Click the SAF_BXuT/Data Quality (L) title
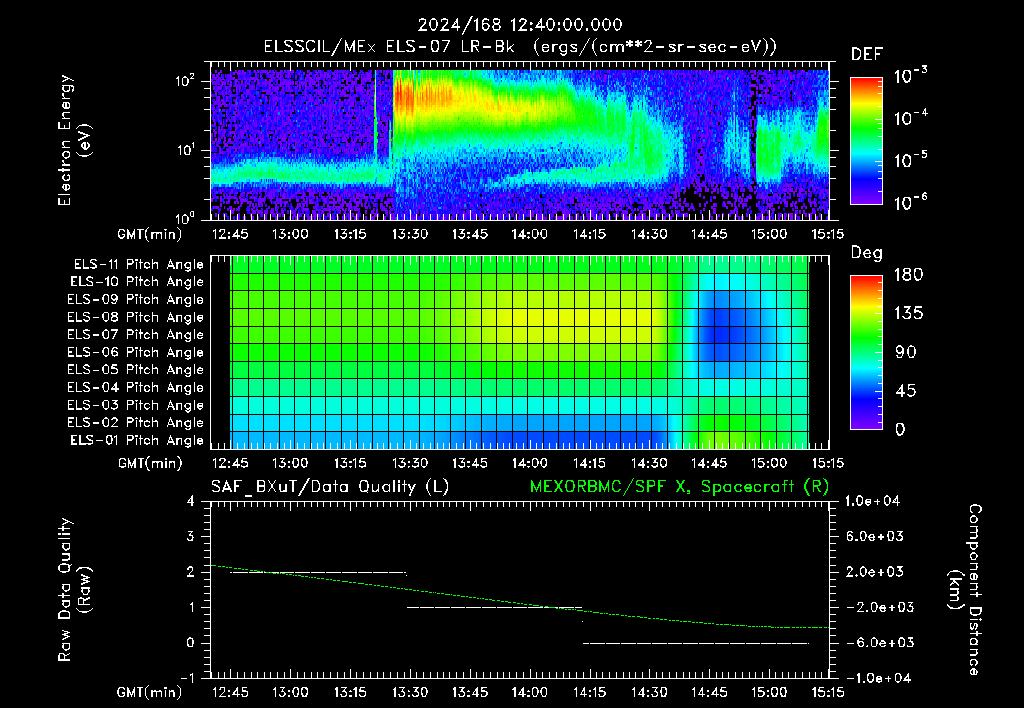Image resolution: width=1024 pixels, height=708 pixels. tap(330, 487)
